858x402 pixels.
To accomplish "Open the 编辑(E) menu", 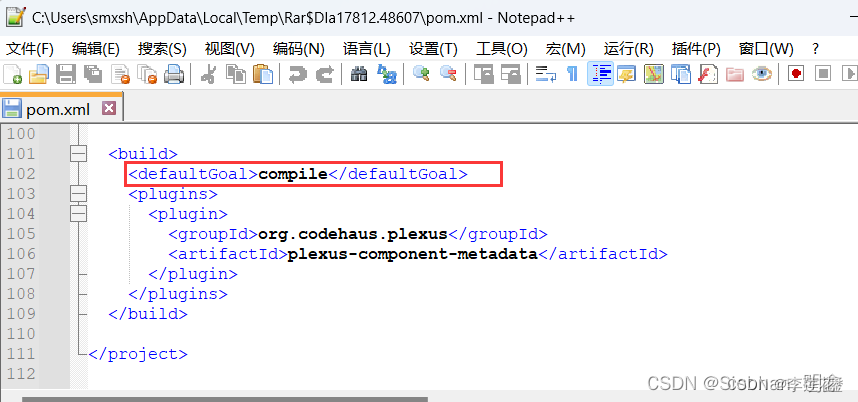I will (x=96, y=49).
